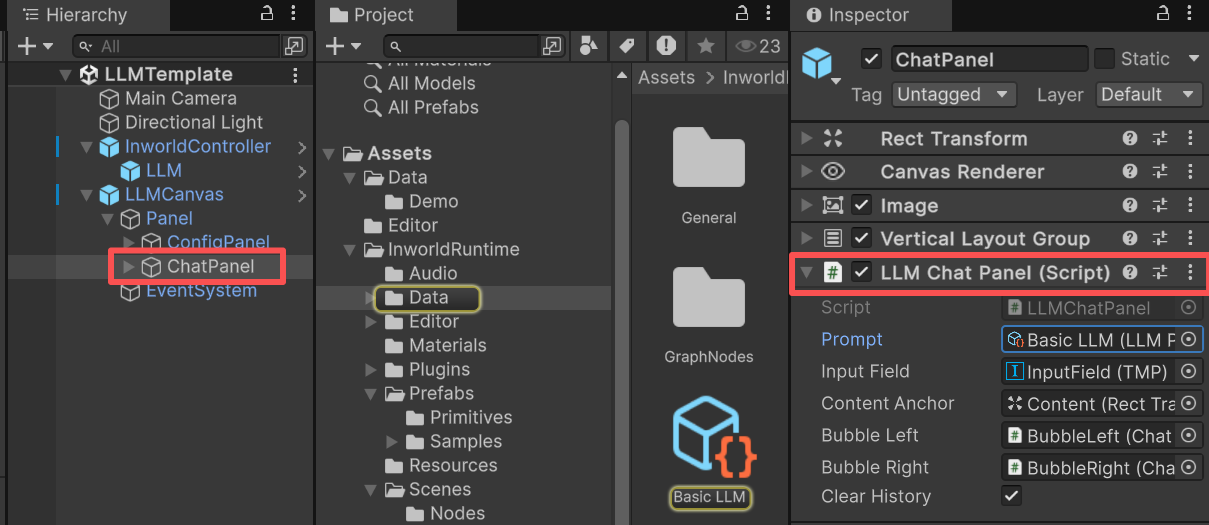This screenshot has height=525, width=1209.
Task: Focus the Project search field
Action: pyautogui.click(x=460, y=46)
